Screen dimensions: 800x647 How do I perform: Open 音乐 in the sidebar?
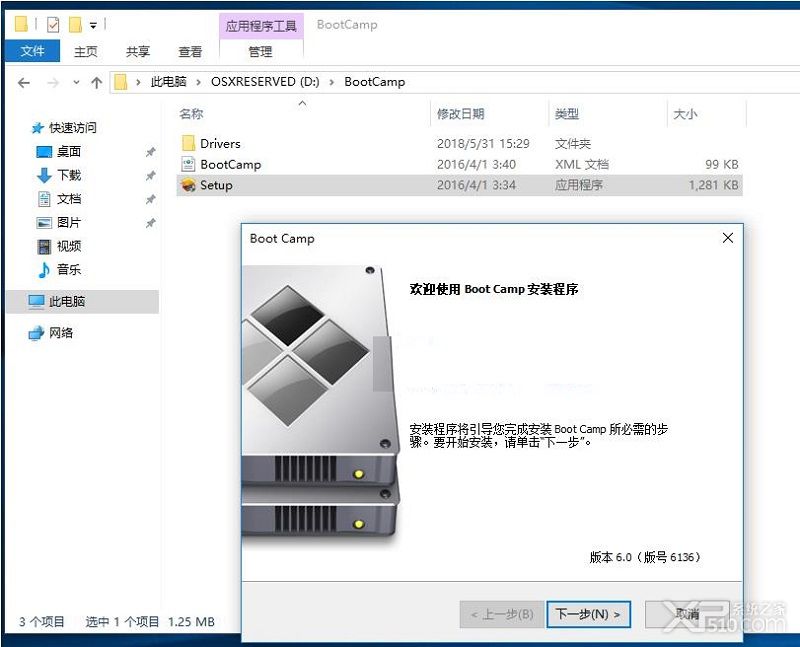pyautogui.click(x=69, y=269)
